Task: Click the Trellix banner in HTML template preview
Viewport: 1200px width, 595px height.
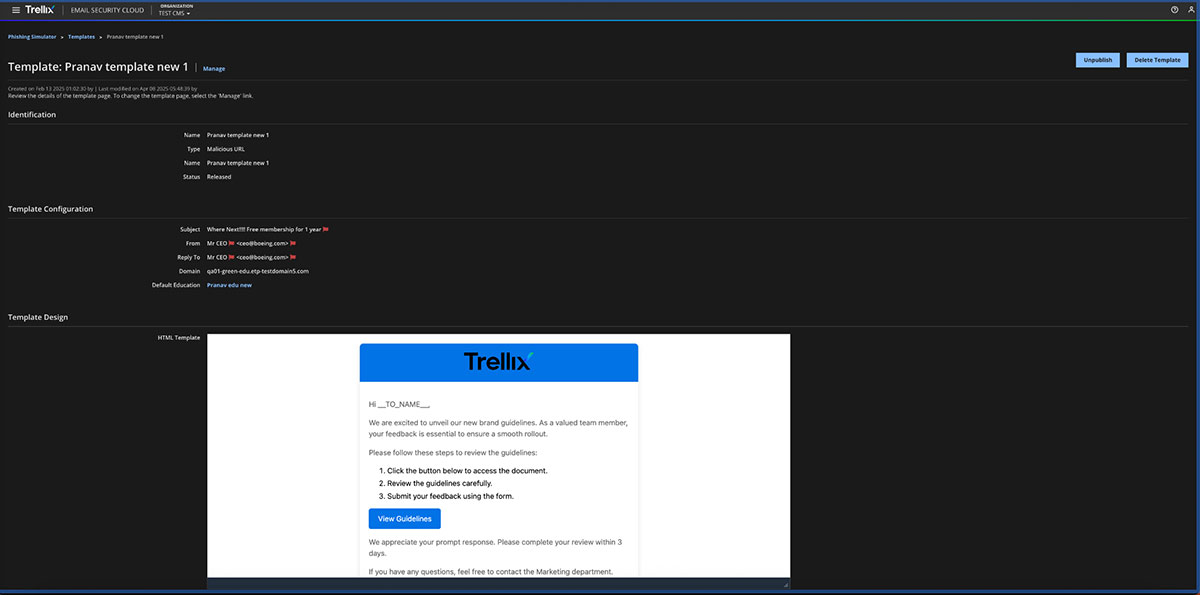Action: pyautogui.click(x=498, y=362)
